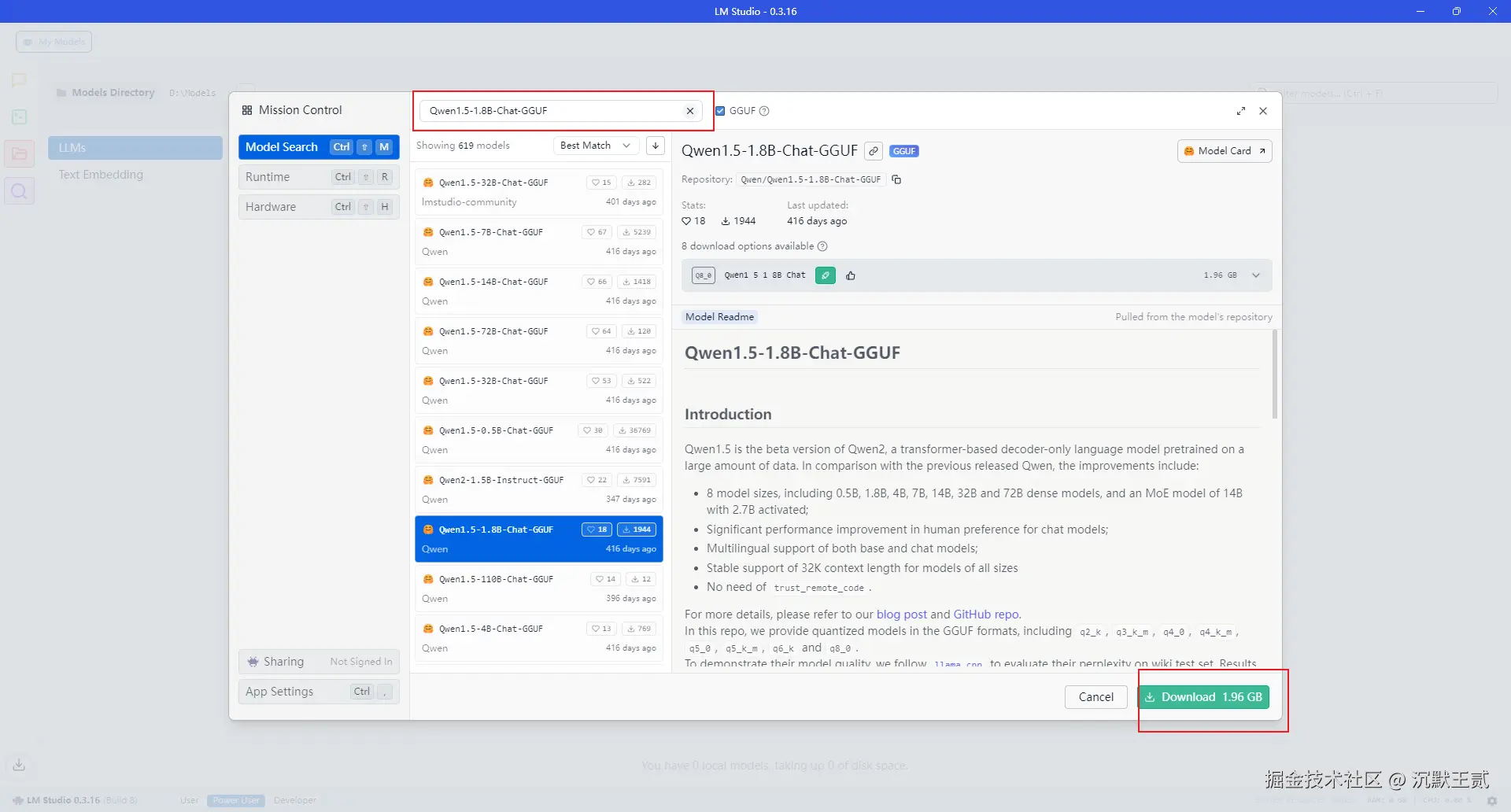Click the My Models button behind the dialog
The image size is (1511, 812).
pyautogui.click(x=54, y=42)
